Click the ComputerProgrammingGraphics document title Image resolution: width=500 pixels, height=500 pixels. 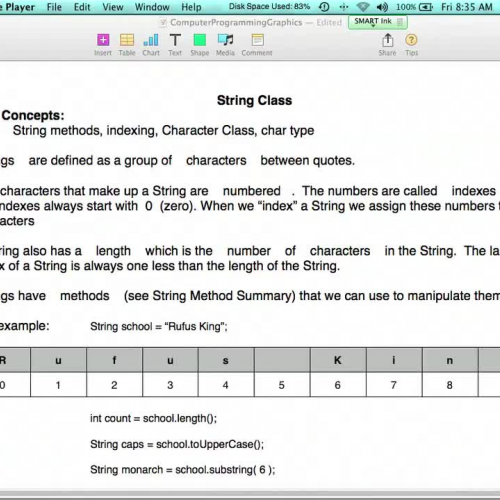[236, 22]
